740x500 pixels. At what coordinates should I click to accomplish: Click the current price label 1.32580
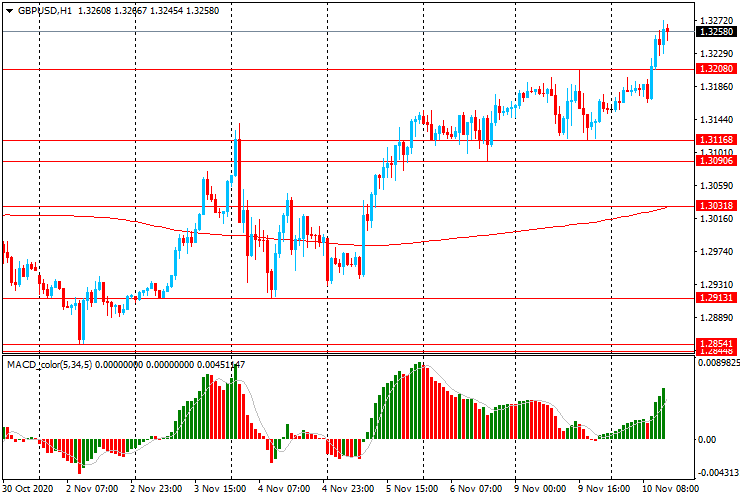(x=716, y=32)
